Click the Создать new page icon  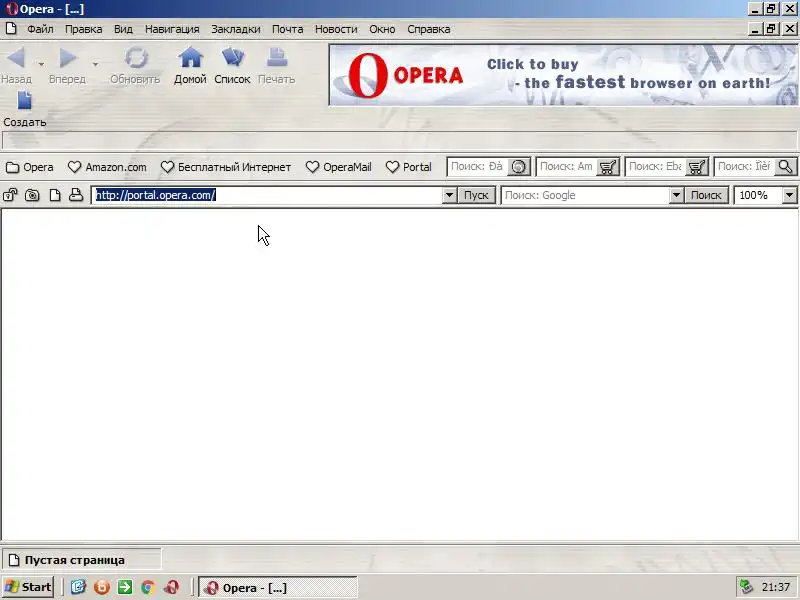[x=24, y=101]
